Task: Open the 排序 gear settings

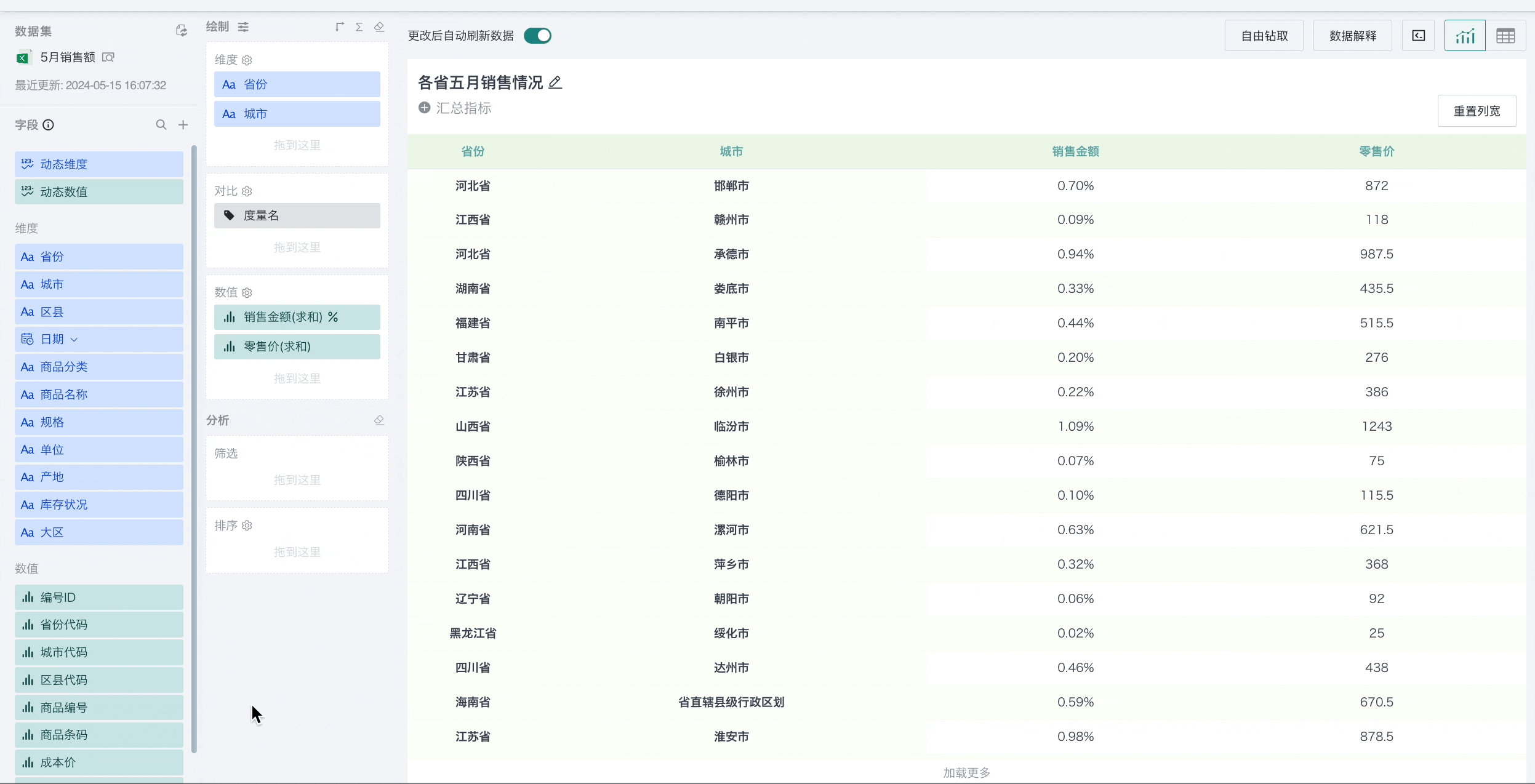Action: (247, 526)
